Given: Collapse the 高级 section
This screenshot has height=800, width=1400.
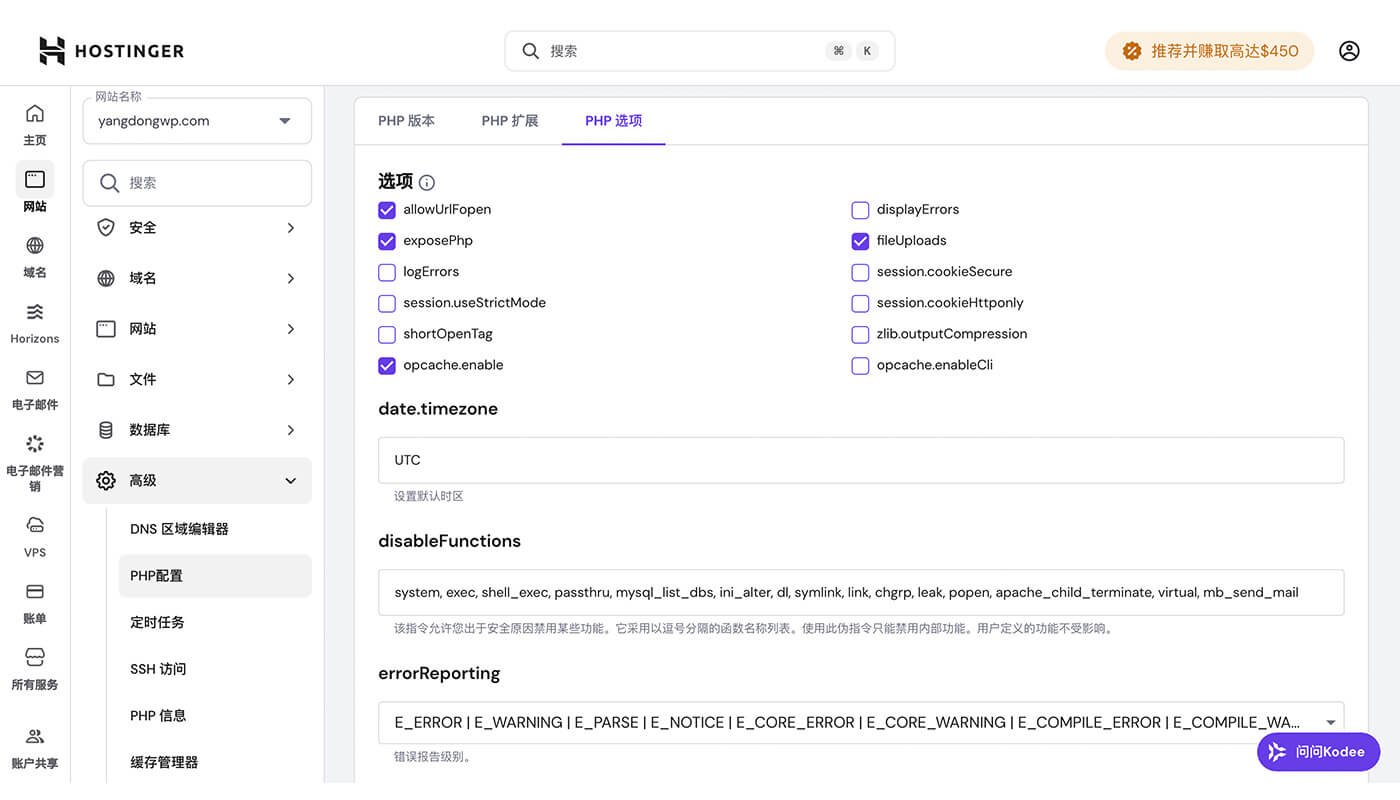Looking at the screenshot, I should click(196, 480).
